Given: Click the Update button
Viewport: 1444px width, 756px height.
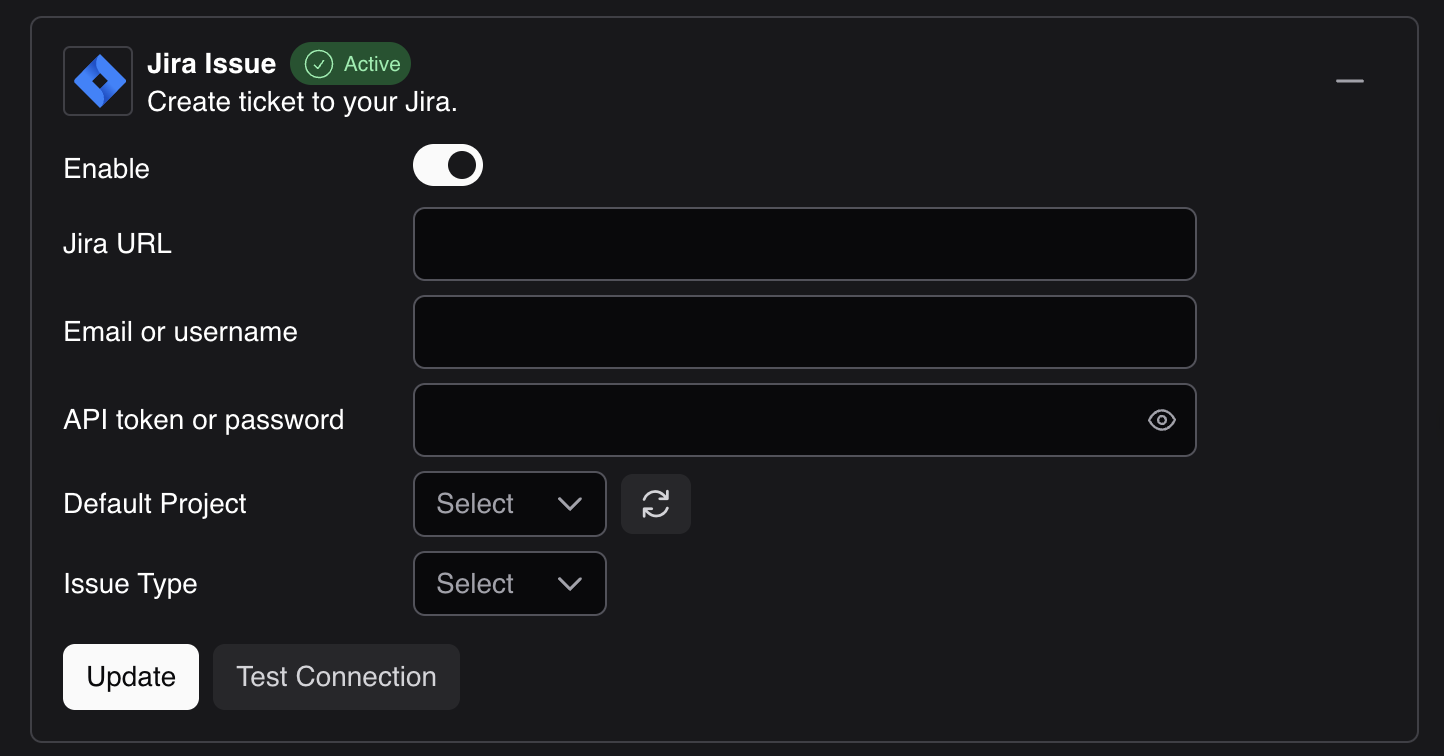Looking at the screenshot, I should pyautogui.click(x=131, y=677).
